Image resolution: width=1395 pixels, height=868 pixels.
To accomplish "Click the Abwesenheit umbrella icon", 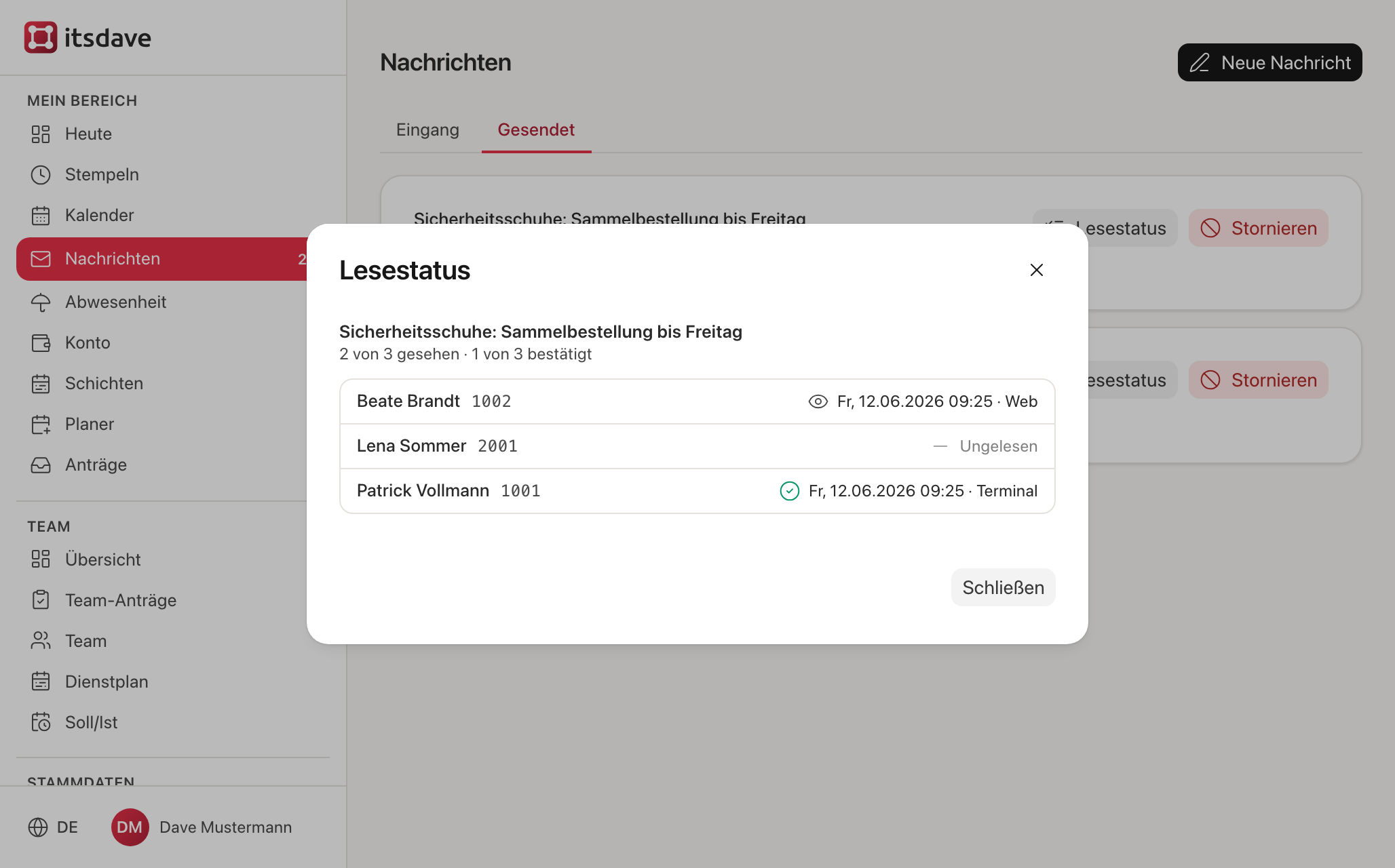I will 41,302.
